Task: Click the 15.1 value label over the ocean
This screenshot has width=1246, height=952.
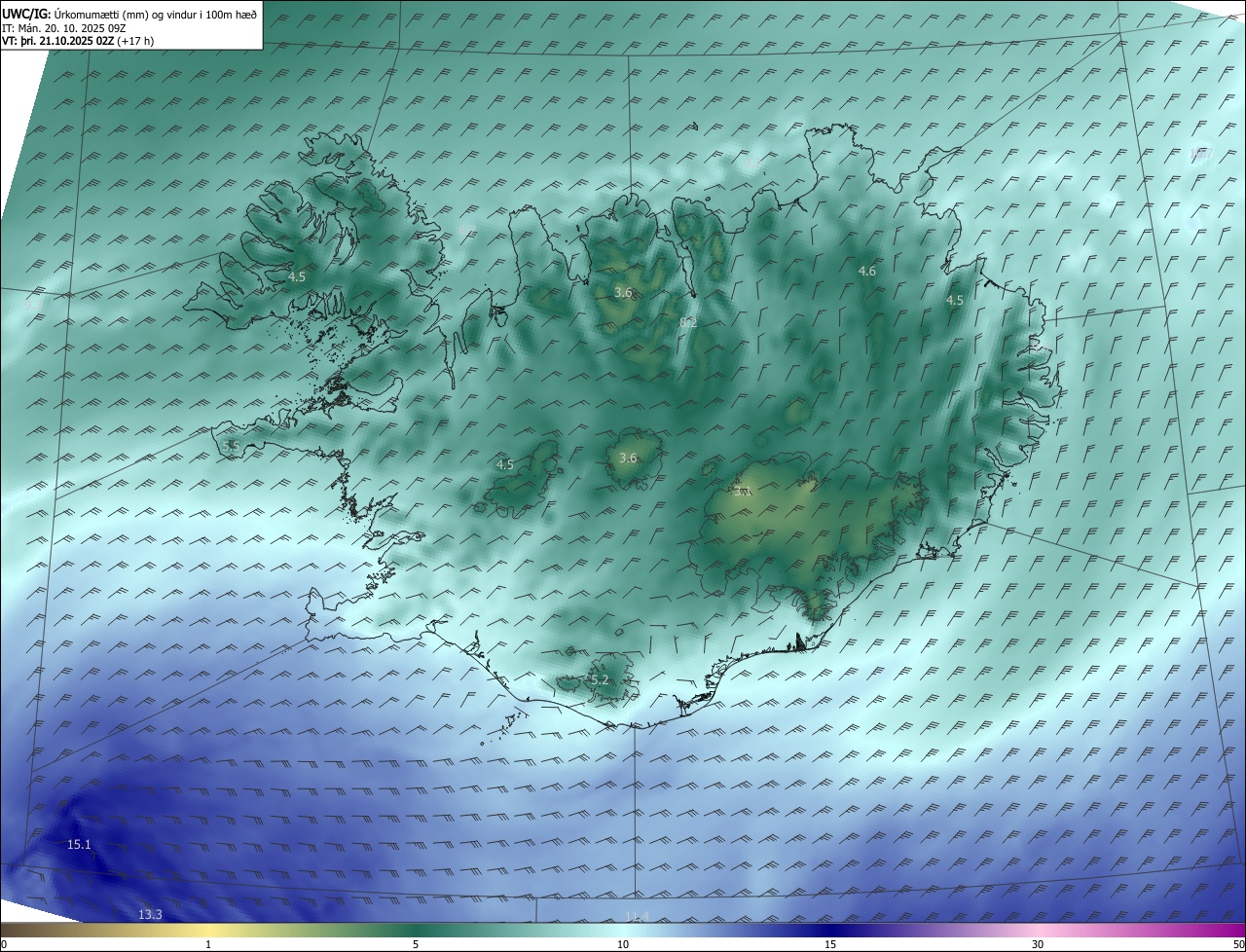Action: point(79,844)
